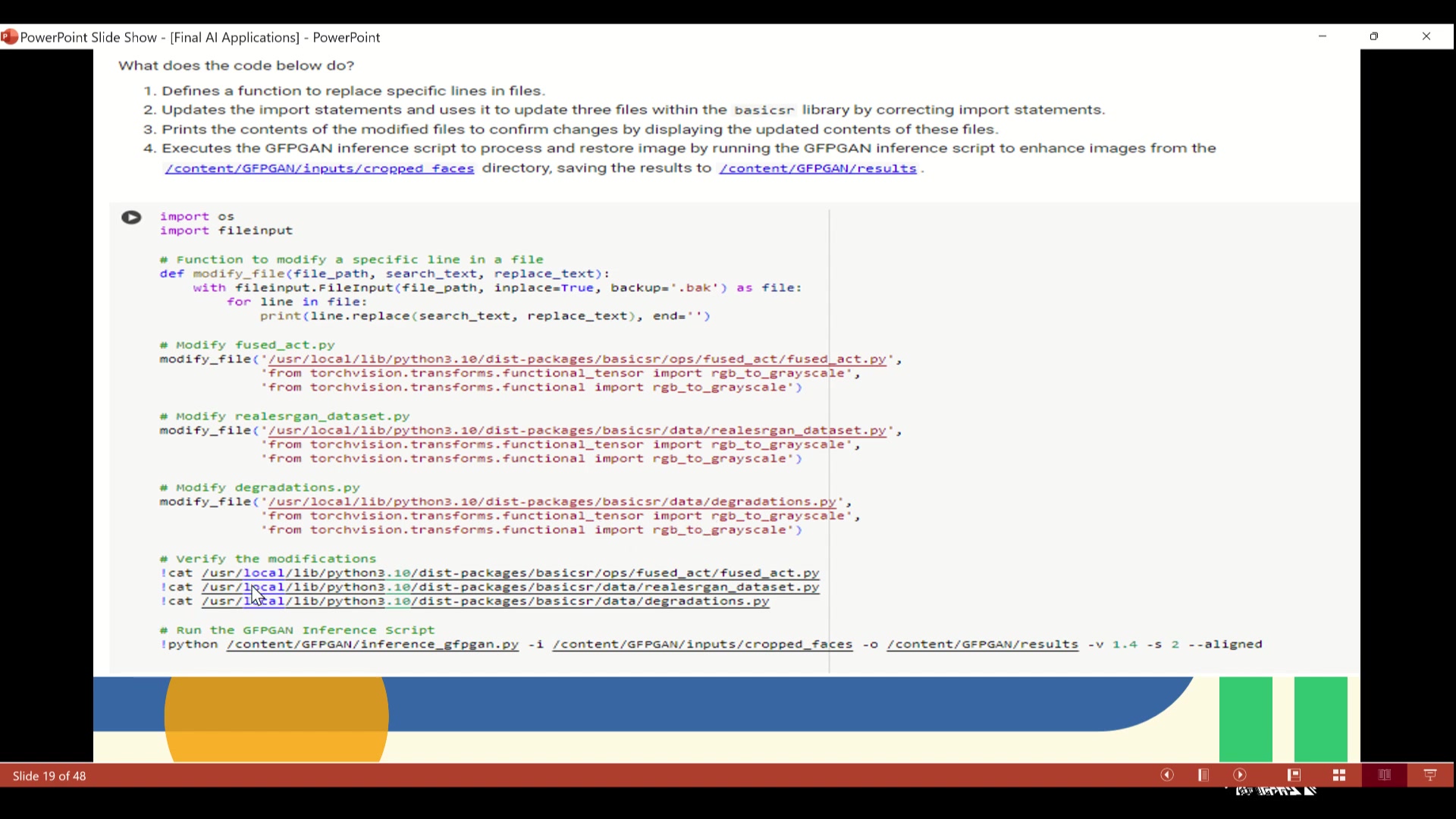Screen dimensions: 1456x819
Task: Switch to Normal view icon
Action: point(1294,775)
